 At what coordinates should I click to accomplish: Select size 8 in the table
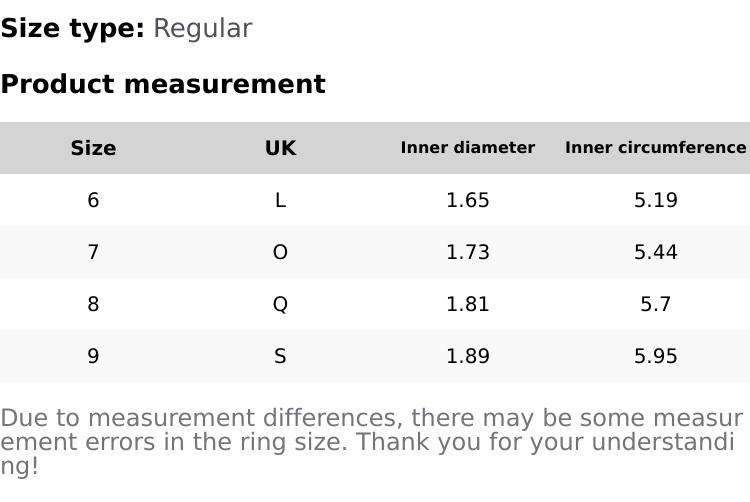(x=93, y=304)
